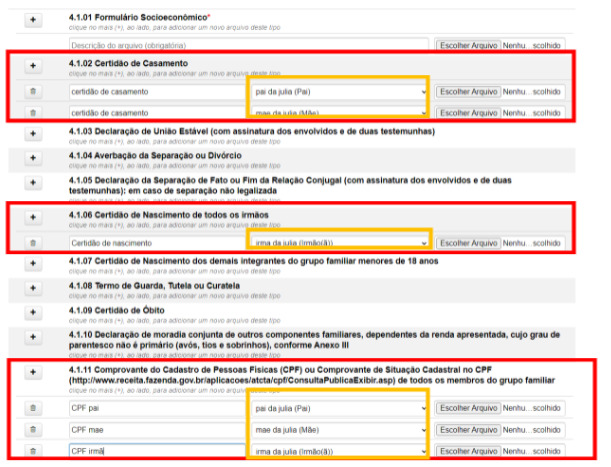Open the dropdown in the 'CPF irmã' row
Viewport: 611px width, 467px height.
(338, 452)
